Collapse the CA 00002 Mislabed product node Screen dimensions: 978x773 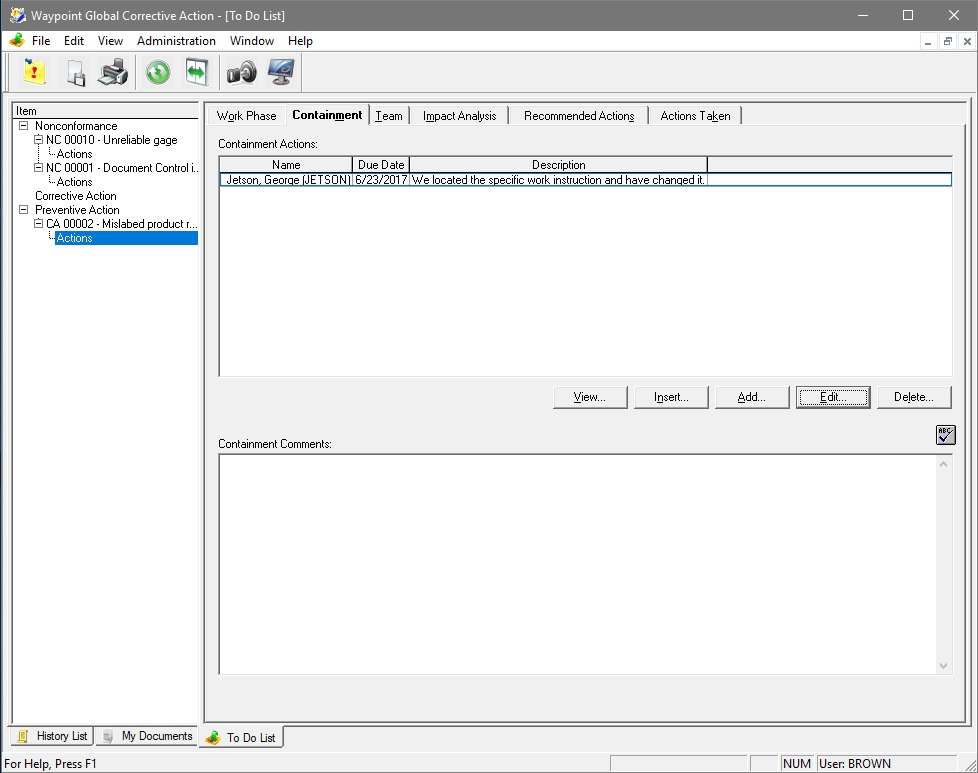tap(38, 223)
